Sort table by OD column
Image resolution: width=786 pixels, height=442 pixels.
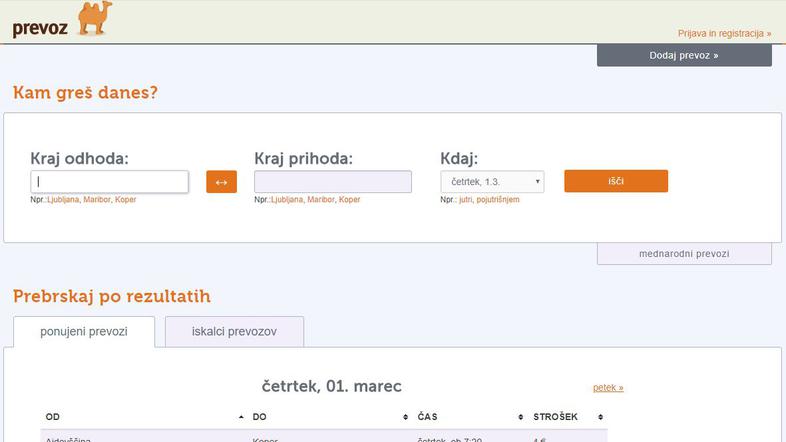pyautogui.click(x=144, y=417)
